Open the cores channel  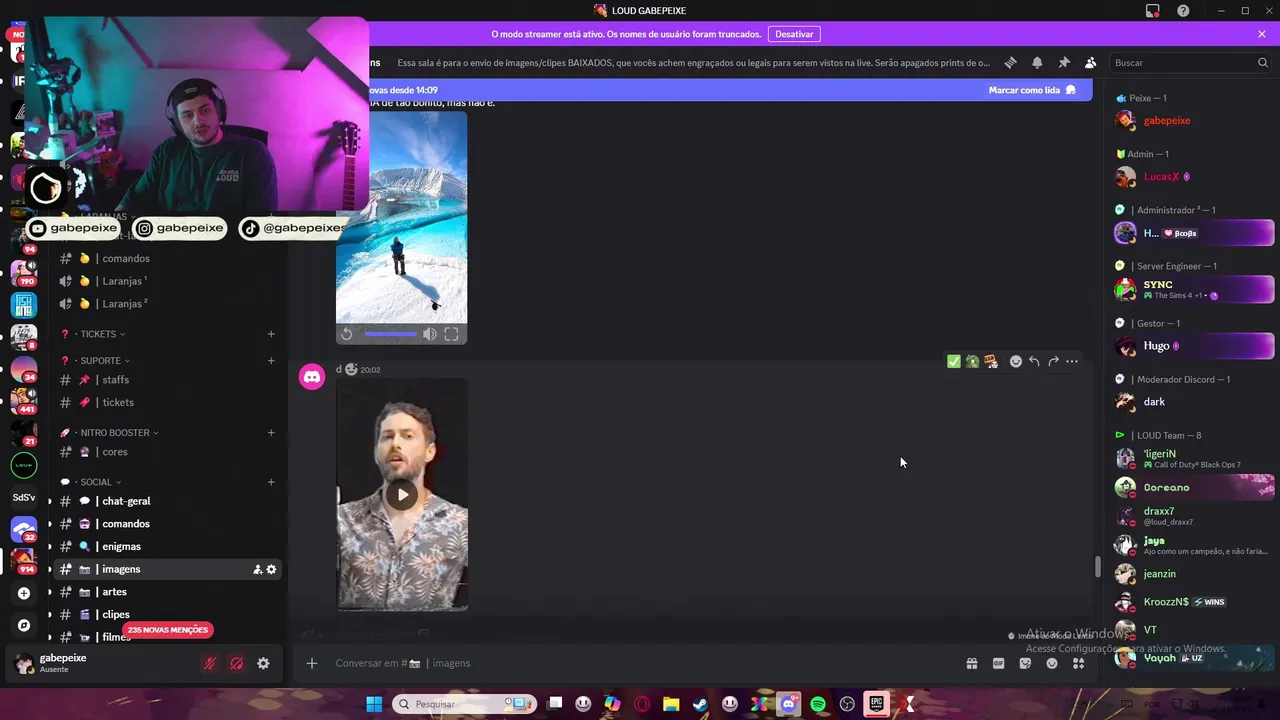(x=167, y=452)
